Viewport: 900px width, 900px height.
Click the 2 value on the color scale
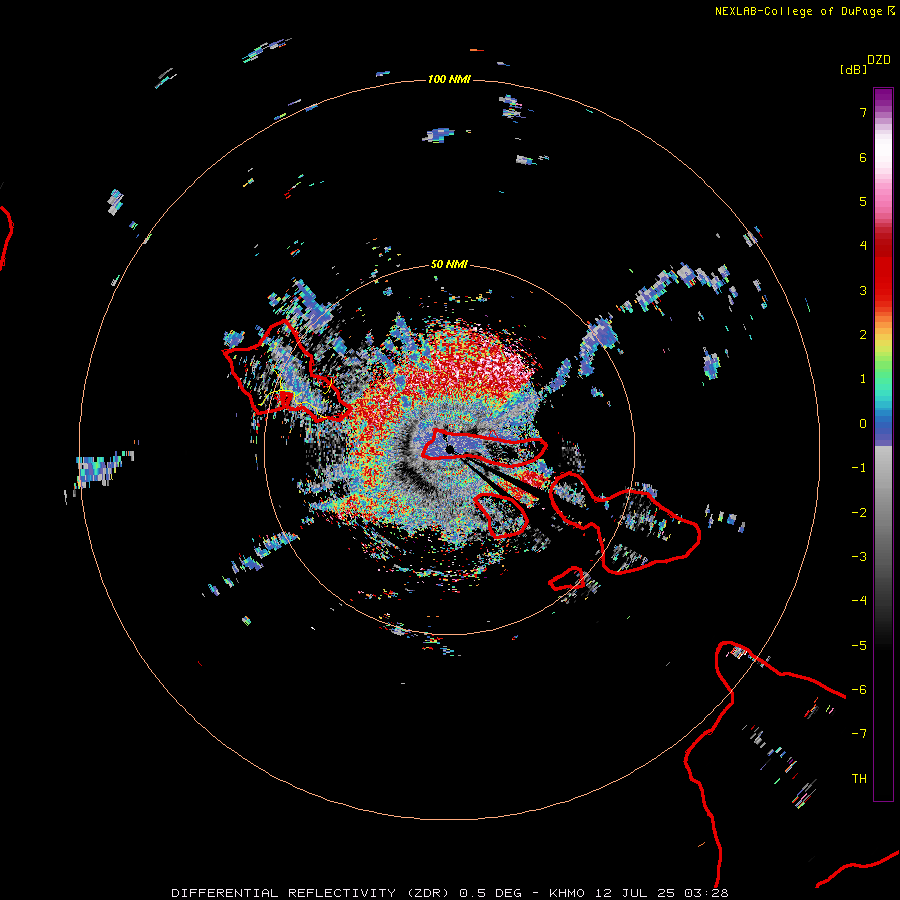tap(863, 335)
